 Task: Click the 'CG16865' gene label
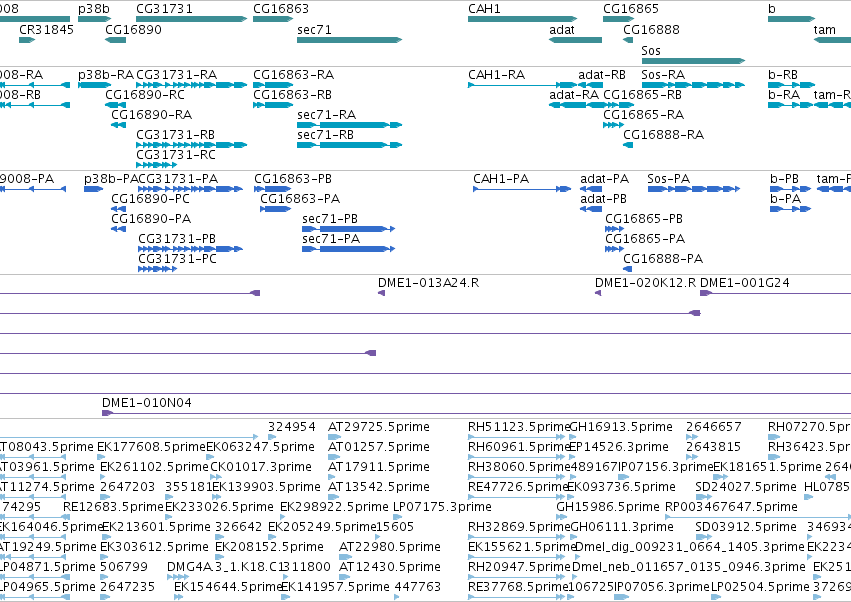(x=631, y=9)
